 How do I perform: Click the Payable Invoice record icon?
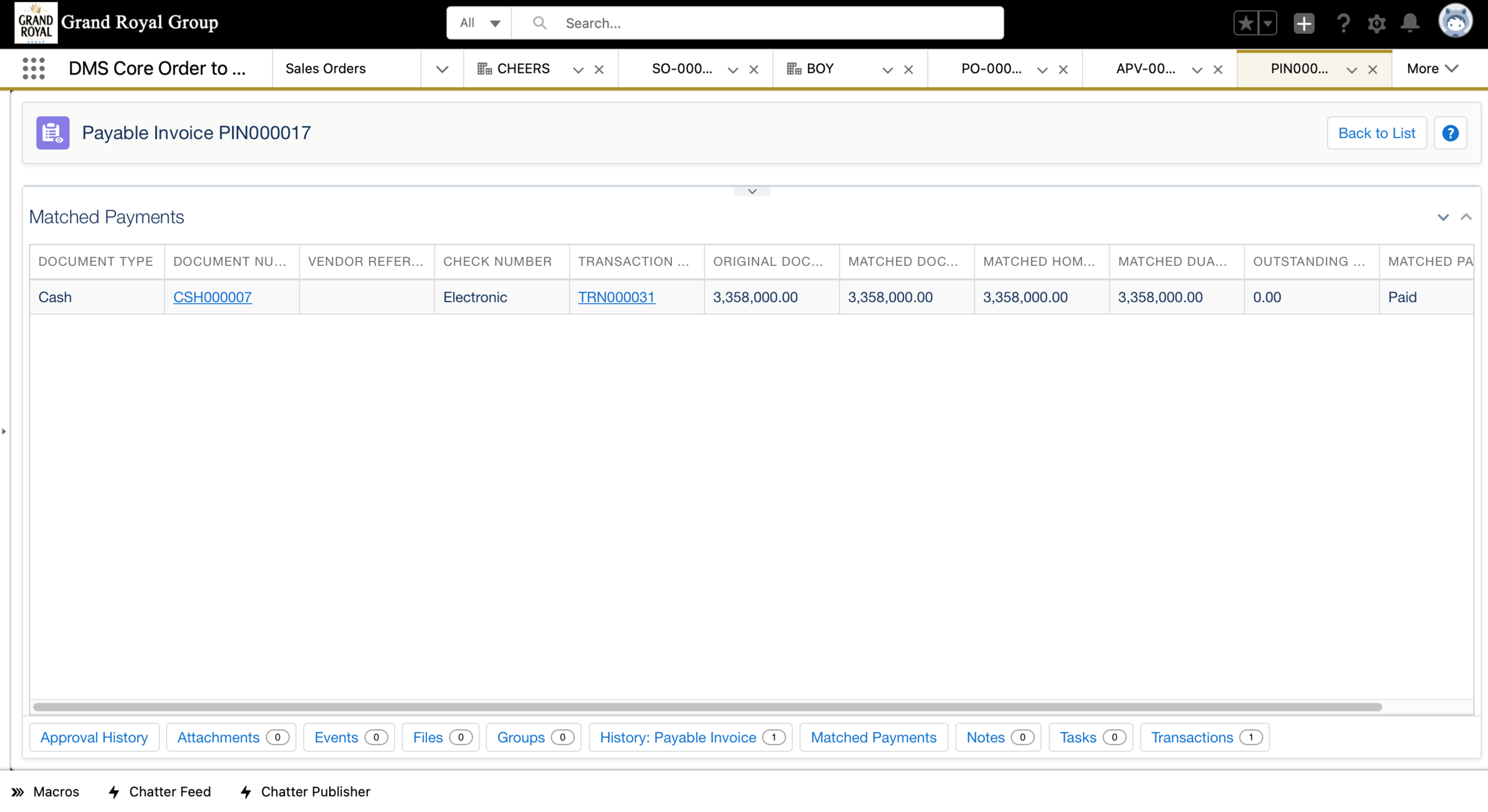53,133
